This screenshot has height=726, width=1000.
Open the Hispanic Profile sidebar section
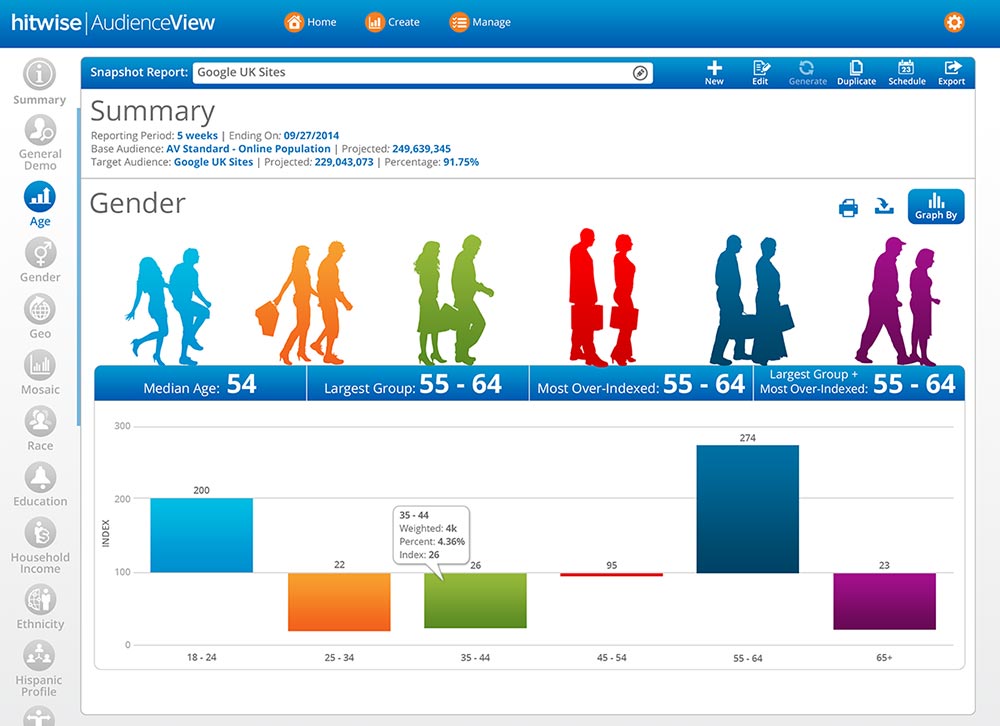pos(40,668)
